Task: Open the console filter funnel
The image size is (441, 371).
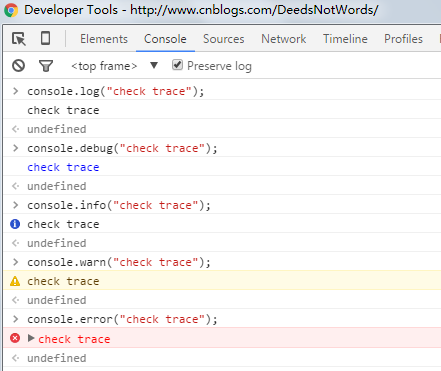Action: click(46, 66)
